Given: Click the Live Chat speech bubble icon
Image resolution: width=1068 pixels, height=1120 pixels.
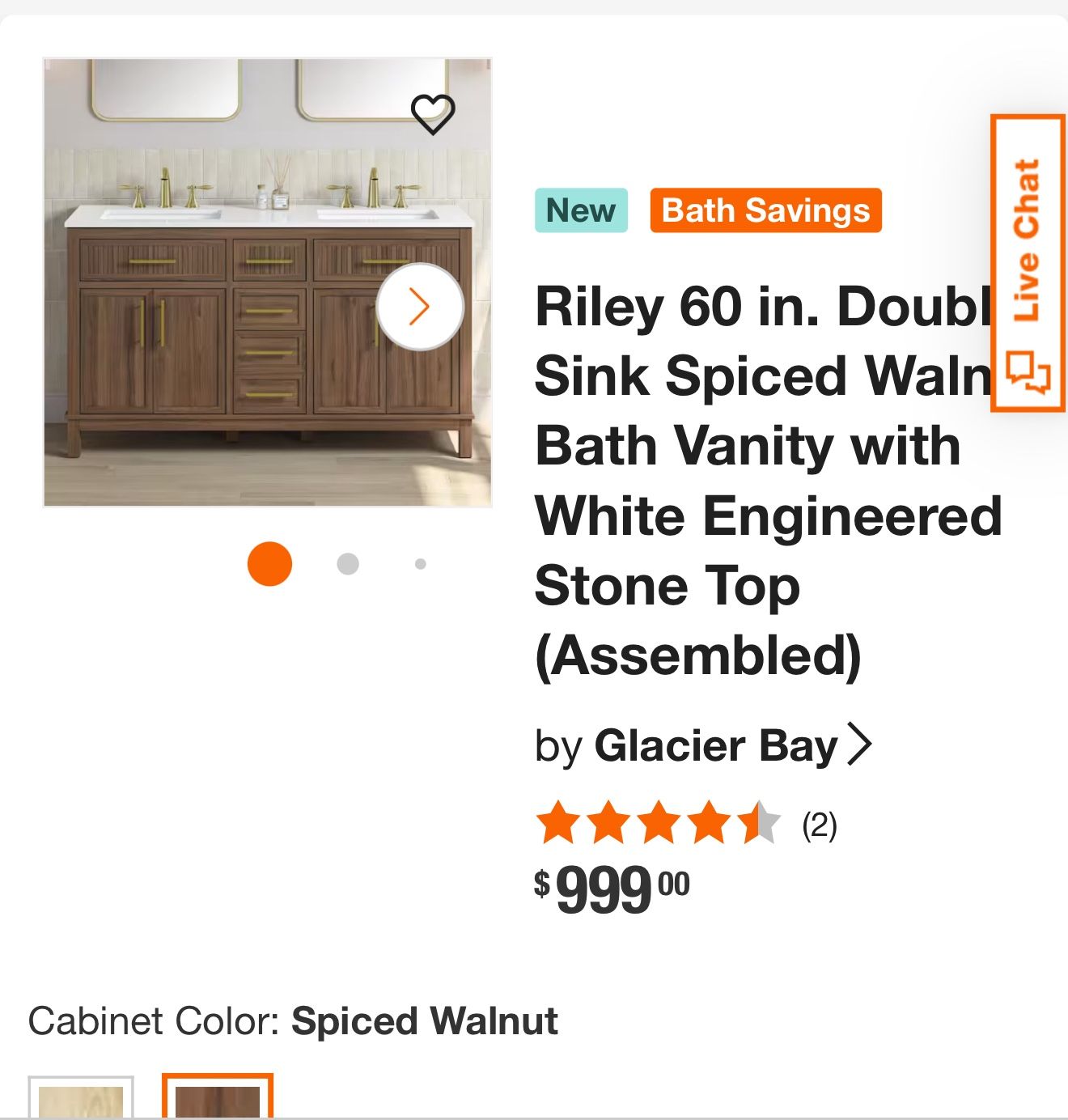Looking at the screenshot, I should (x=1028, y=372).
